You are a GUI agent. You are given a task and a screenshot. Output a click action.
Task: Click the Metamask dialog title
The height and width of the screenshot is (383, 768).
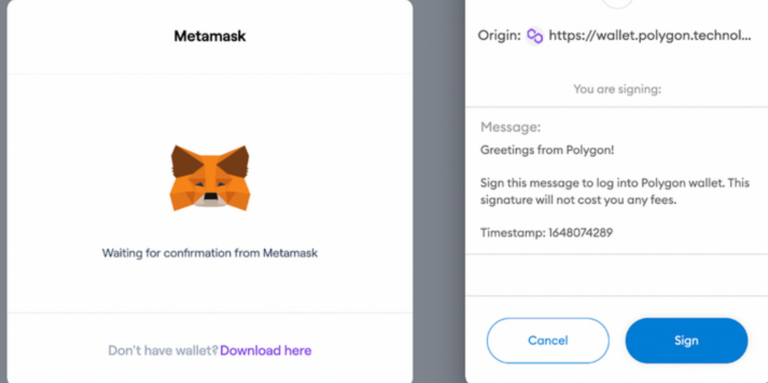(210, 36)
